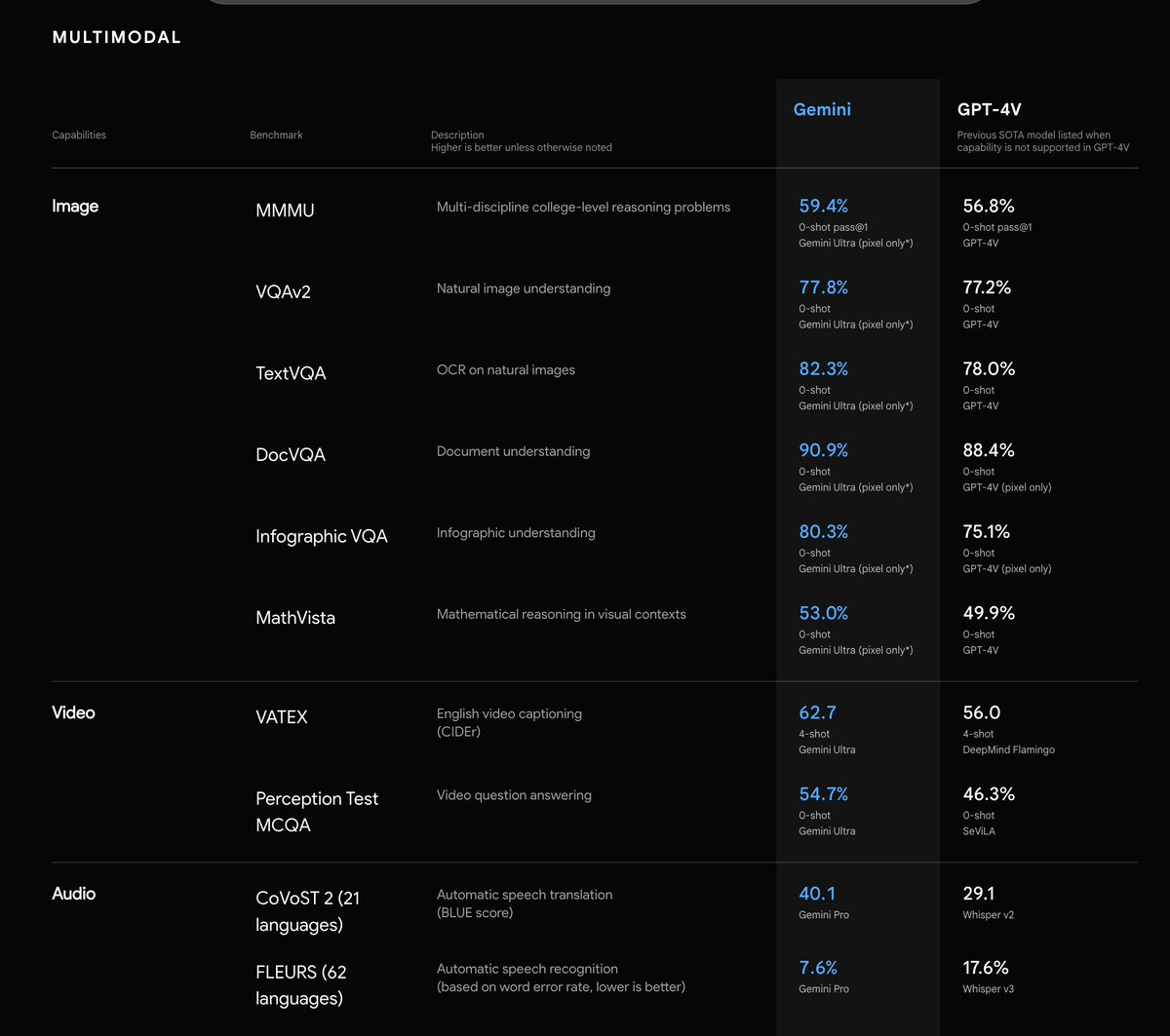Select the FLEURS benchmark name

coord(301,985)
